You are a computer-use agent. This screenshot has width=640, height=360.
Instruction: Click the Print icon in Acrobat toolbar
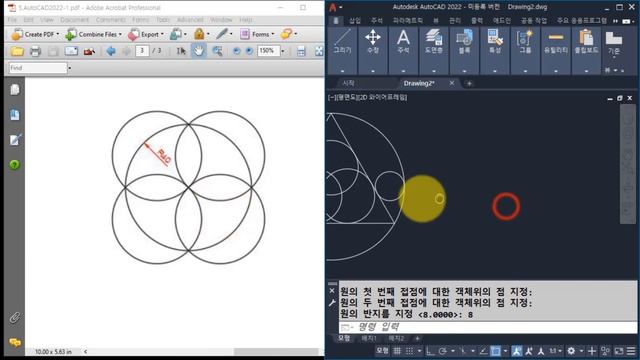pyautogui.click(x=36, y=51)
